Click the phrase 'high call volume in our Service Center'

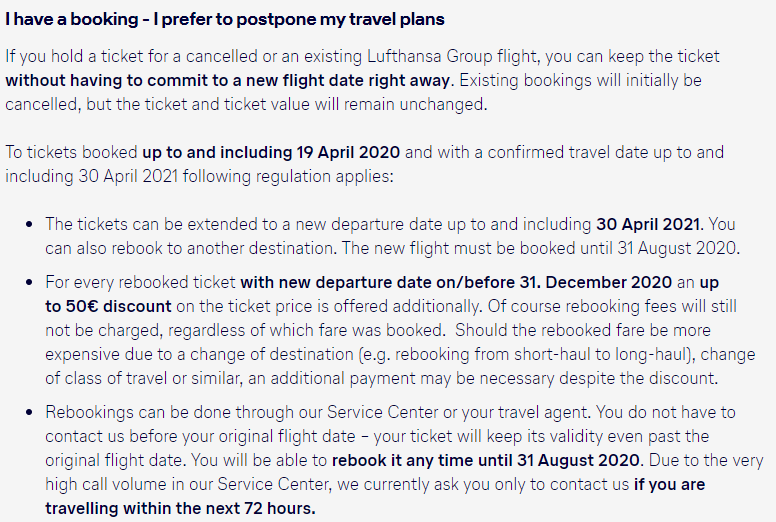pyautogui.click(x=187, y=484)
